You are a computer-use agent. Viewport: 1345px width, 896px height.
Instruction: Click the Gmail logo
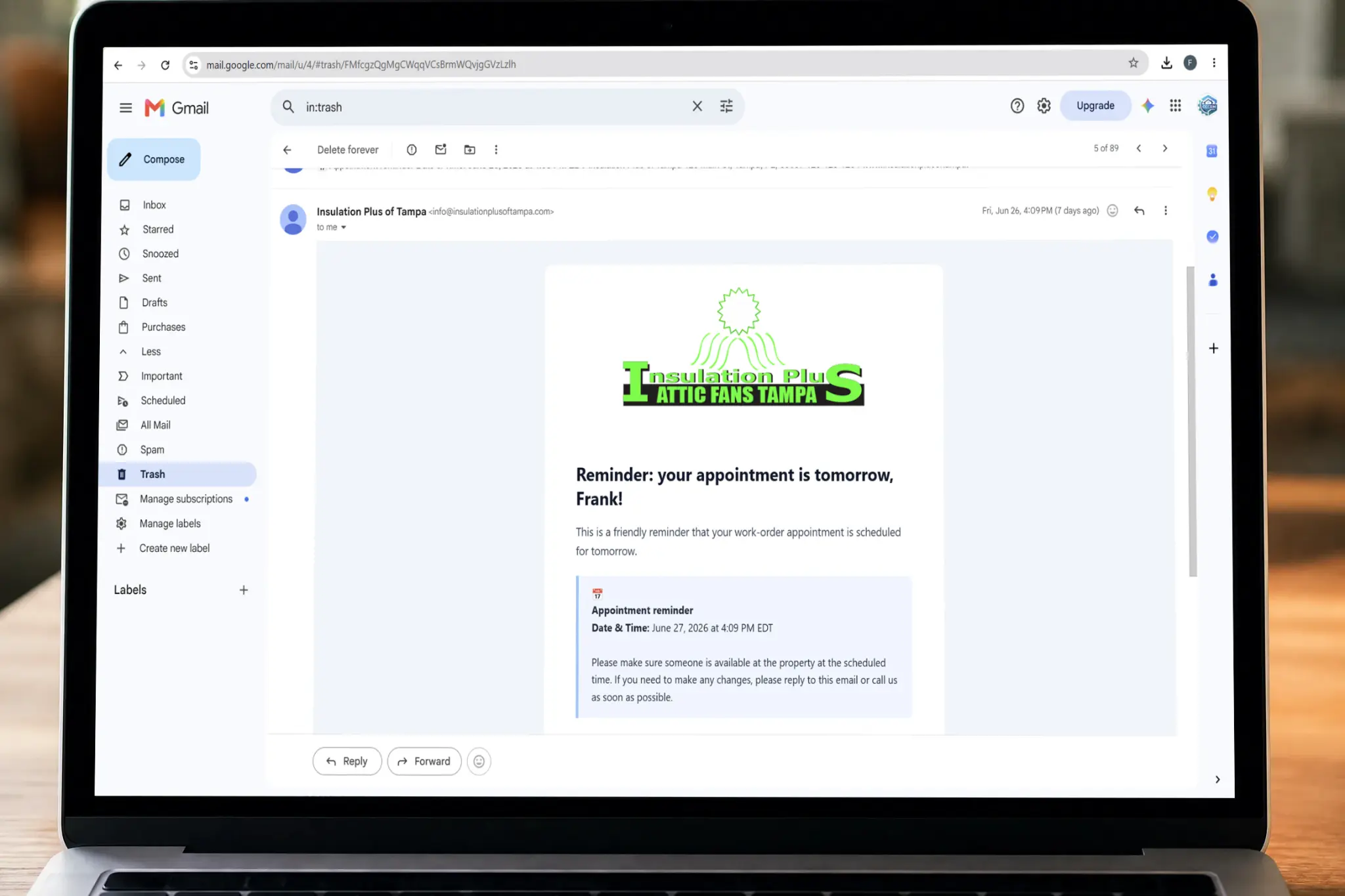pyautogui.click(x=177, y=108)
